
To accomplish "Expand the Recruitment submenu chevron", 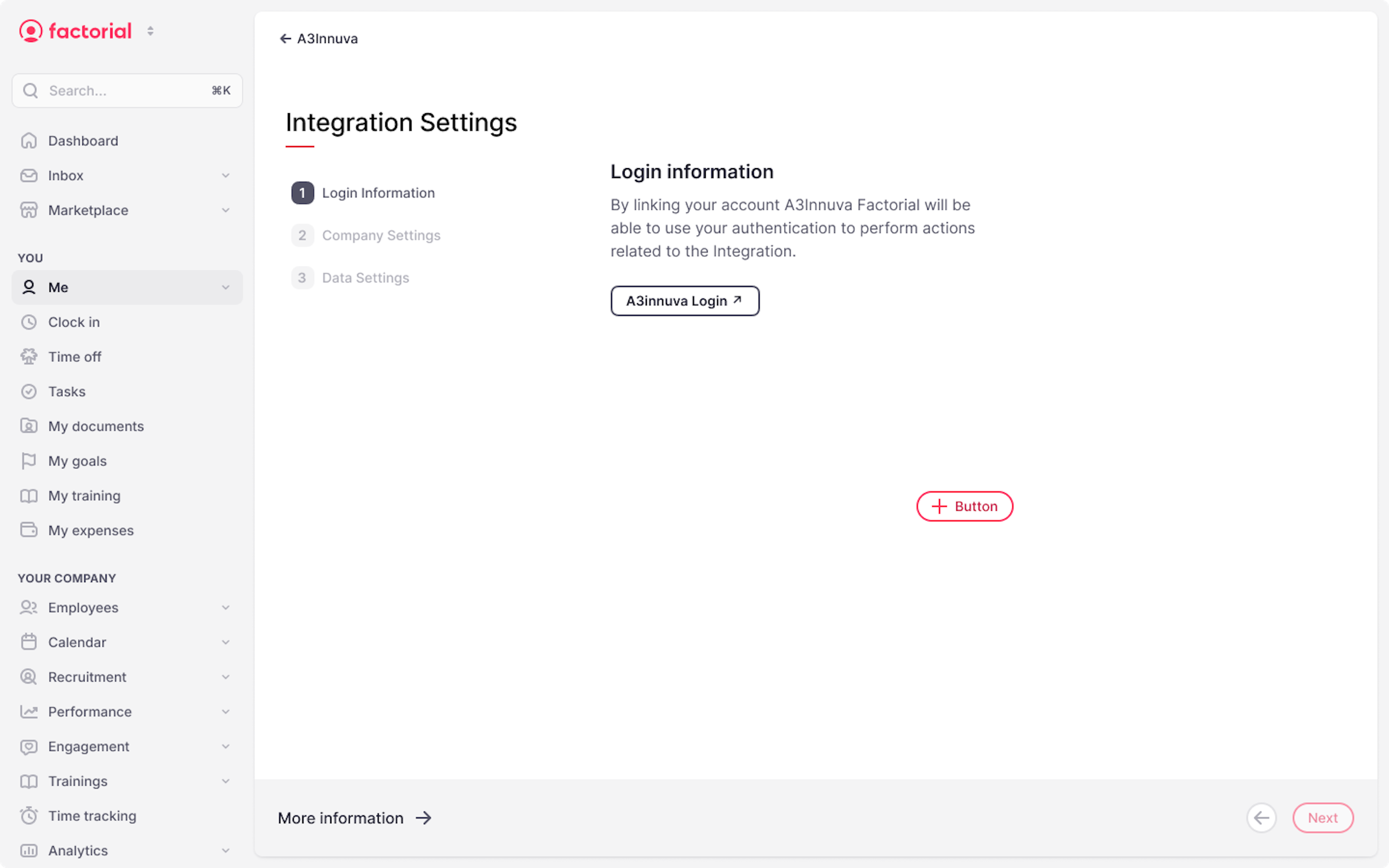I will click(226, 677).
